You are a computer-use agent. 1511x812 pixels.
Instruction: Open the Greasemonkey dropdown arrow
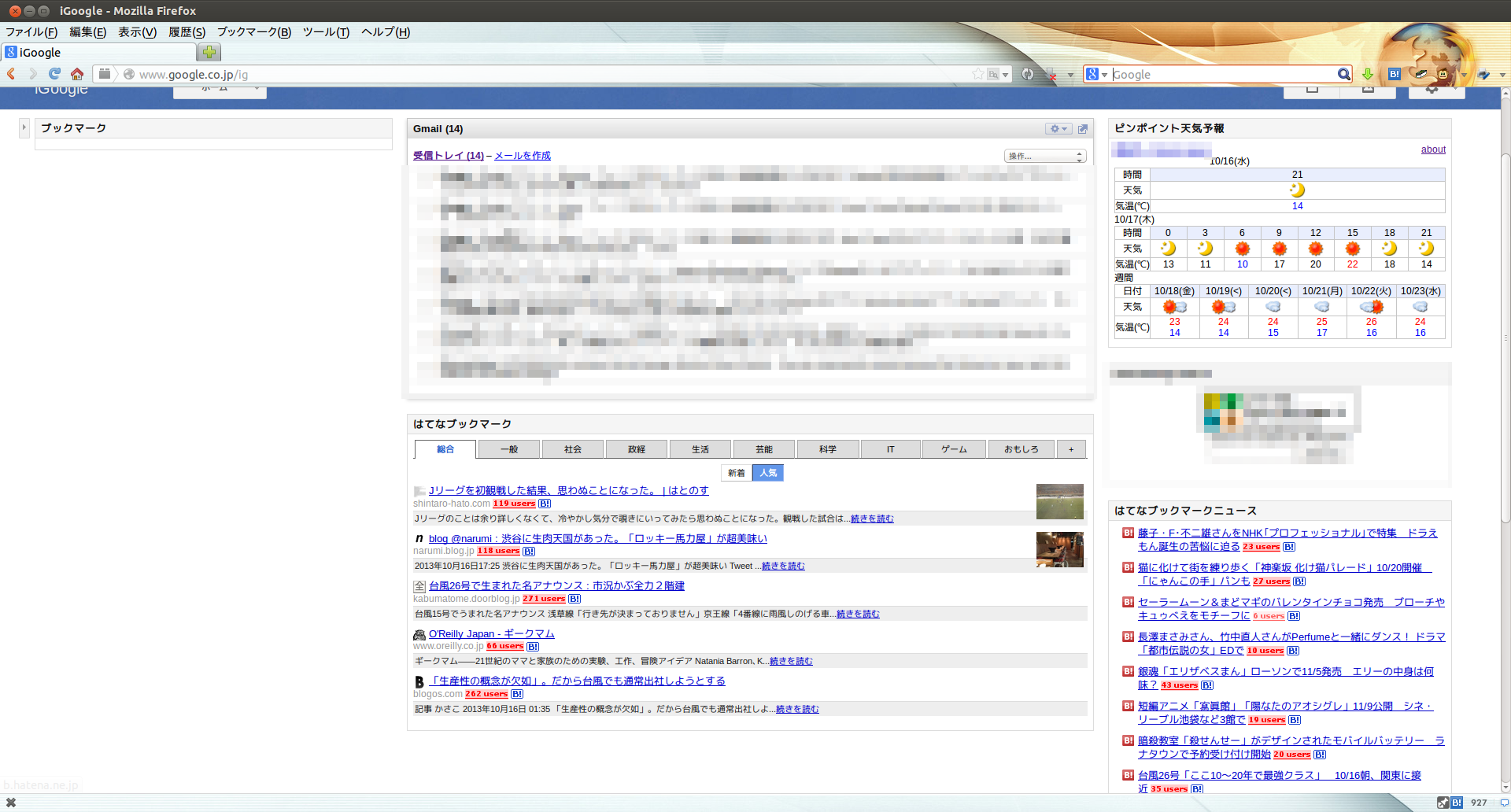coord(1464,75)
